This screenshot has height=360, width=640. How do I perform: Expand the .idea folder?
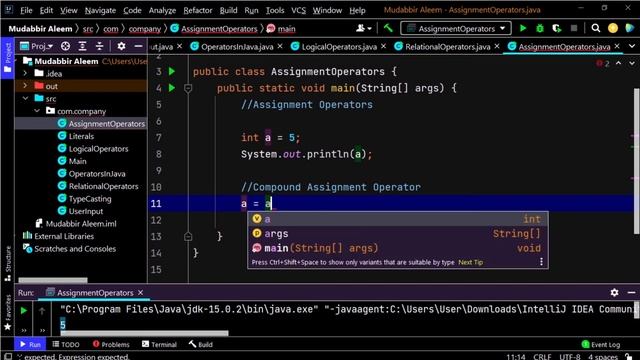[x=25, y=73]
